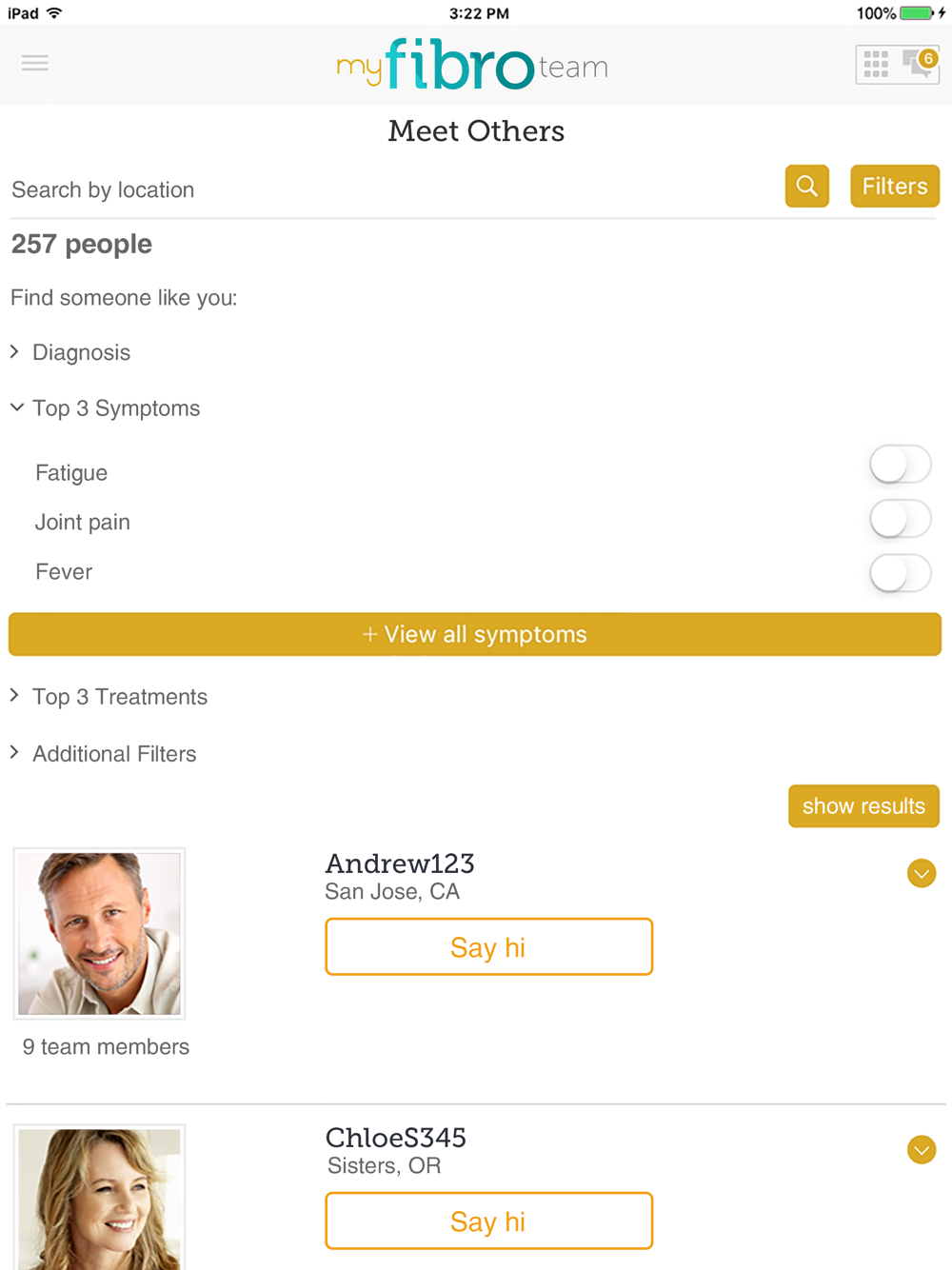Screen dimensions: 952x1270
Task: Open notifications chat icon with badge
Action: (x=920, y=64)
